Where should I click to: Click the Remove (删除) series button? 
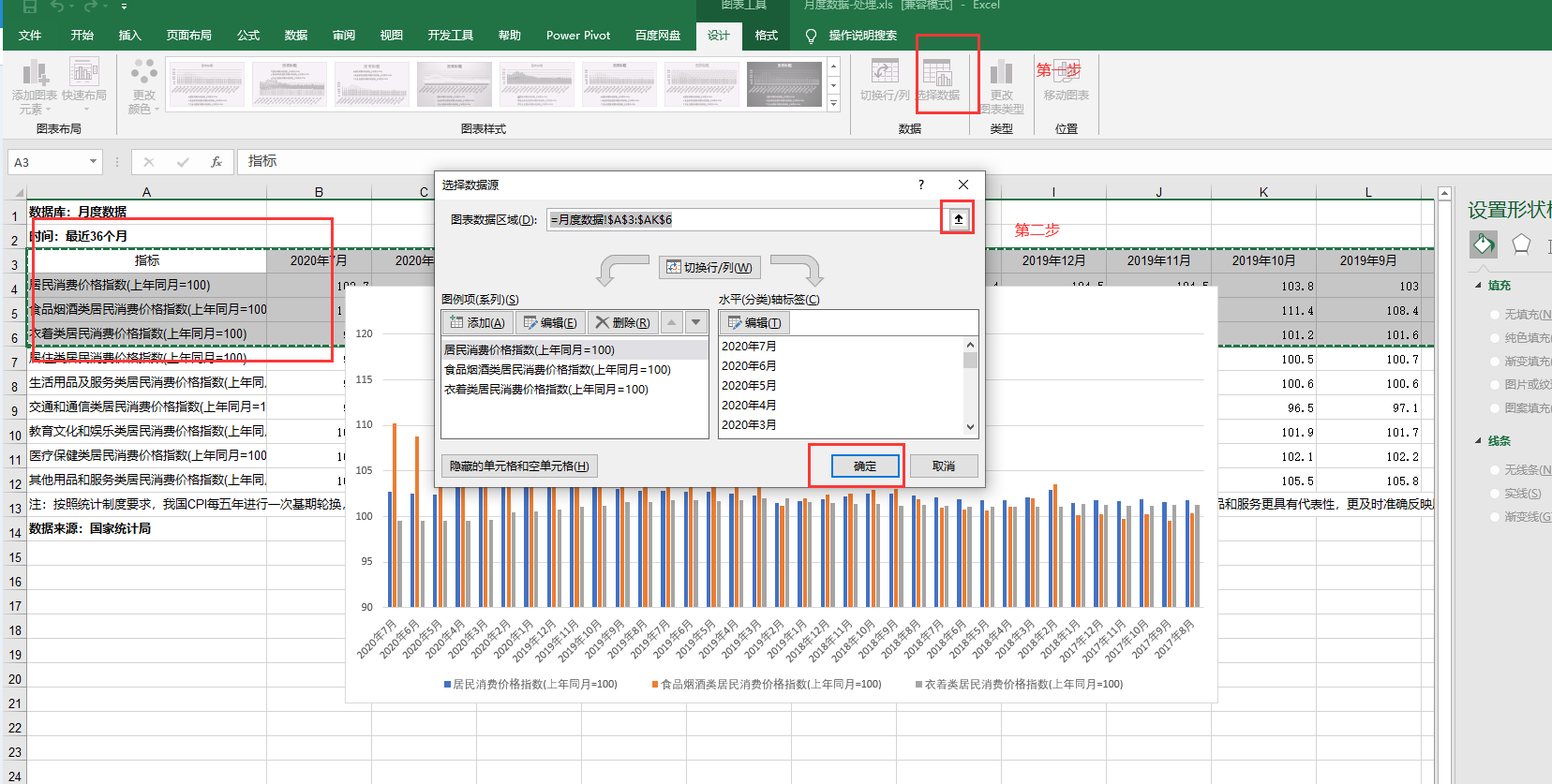pyautogui.click(x=622, y=322)
